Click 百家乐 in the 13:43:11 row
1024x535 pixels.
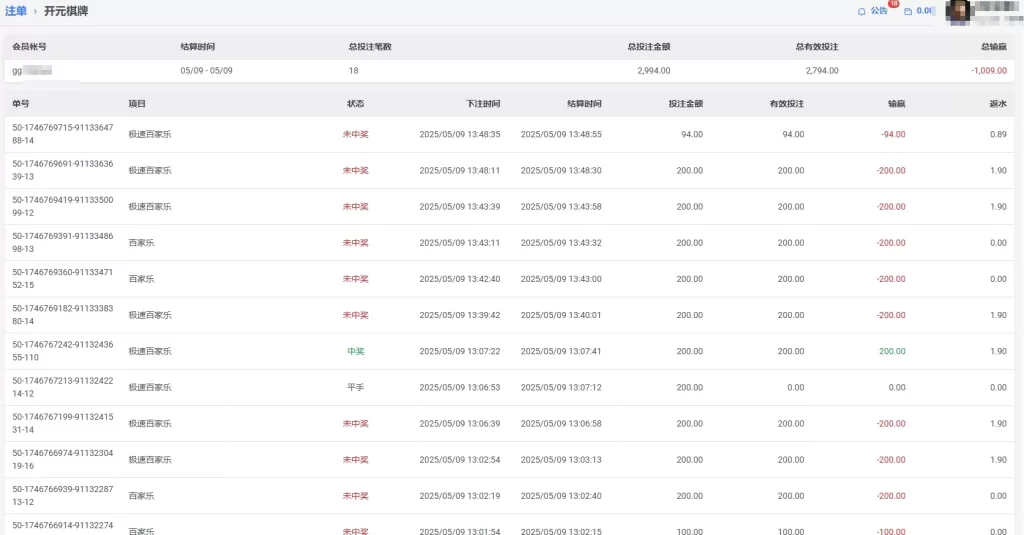pos(141,242)
